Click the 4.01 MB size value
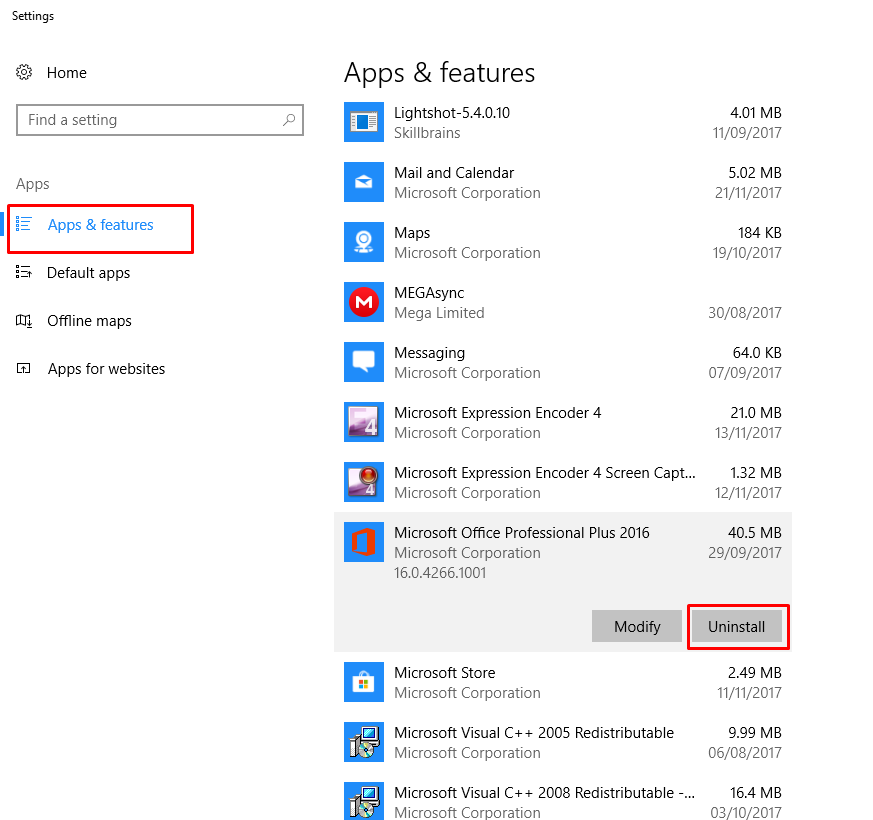Viewport: 873px width, 820px height. [756, 113]
